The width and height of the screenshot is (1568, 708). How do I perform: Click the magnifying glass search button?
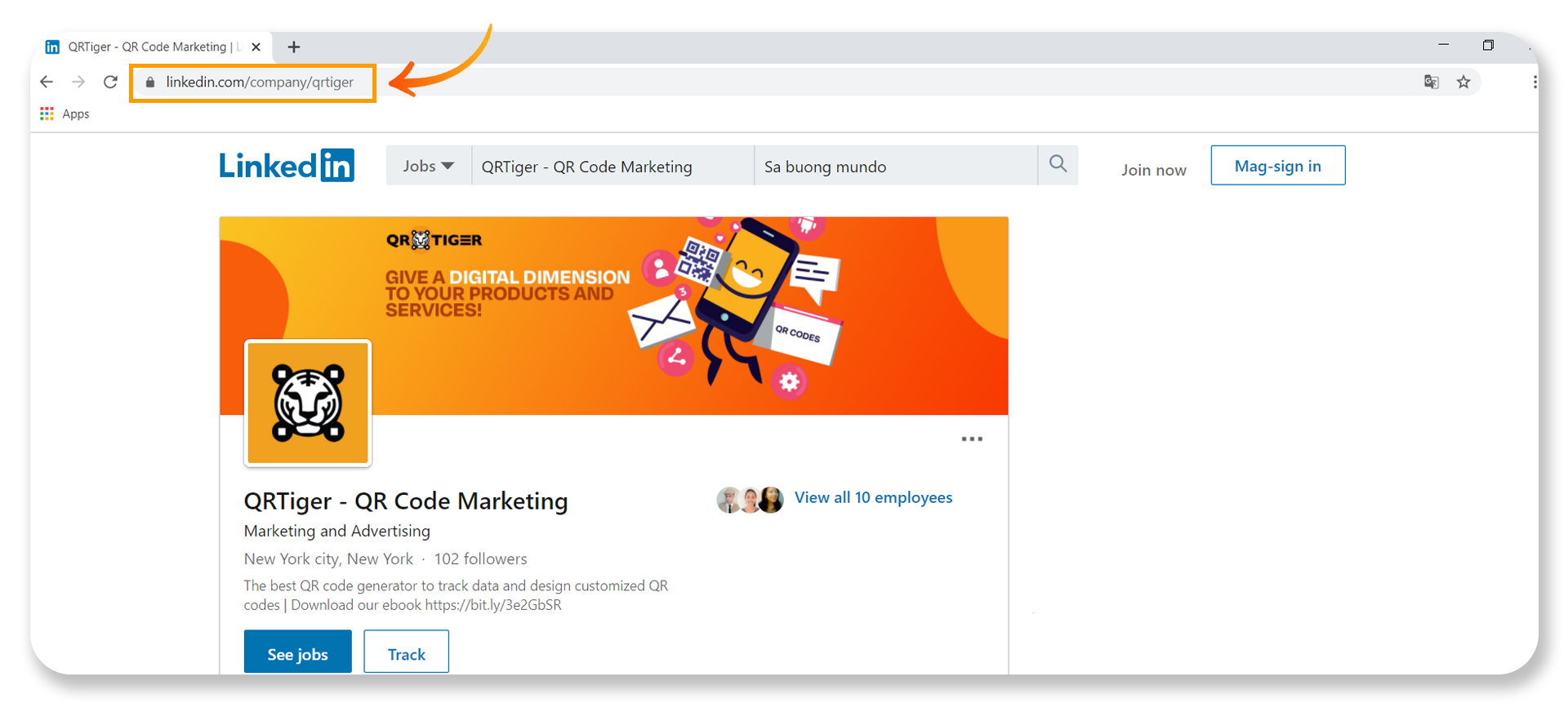coord(1058,165)
